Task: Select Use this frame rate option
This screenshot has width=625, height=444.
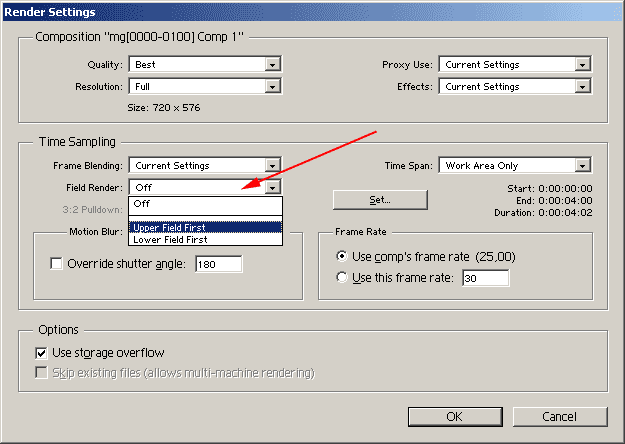Action: (x=342, y=277)
